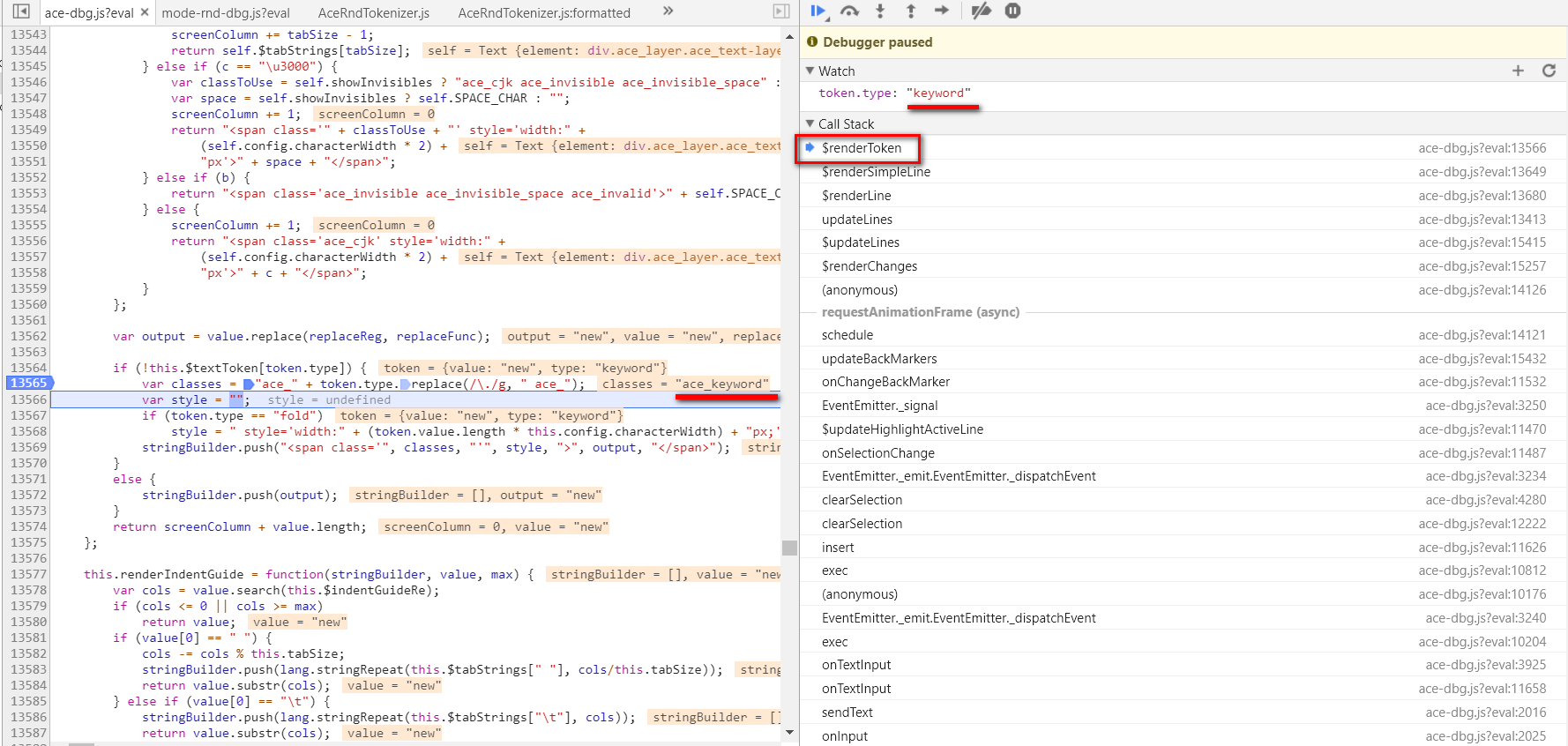Toggle breakpoint at line 13565
This screenshot has height=746, width=1568.
(28, 384)
